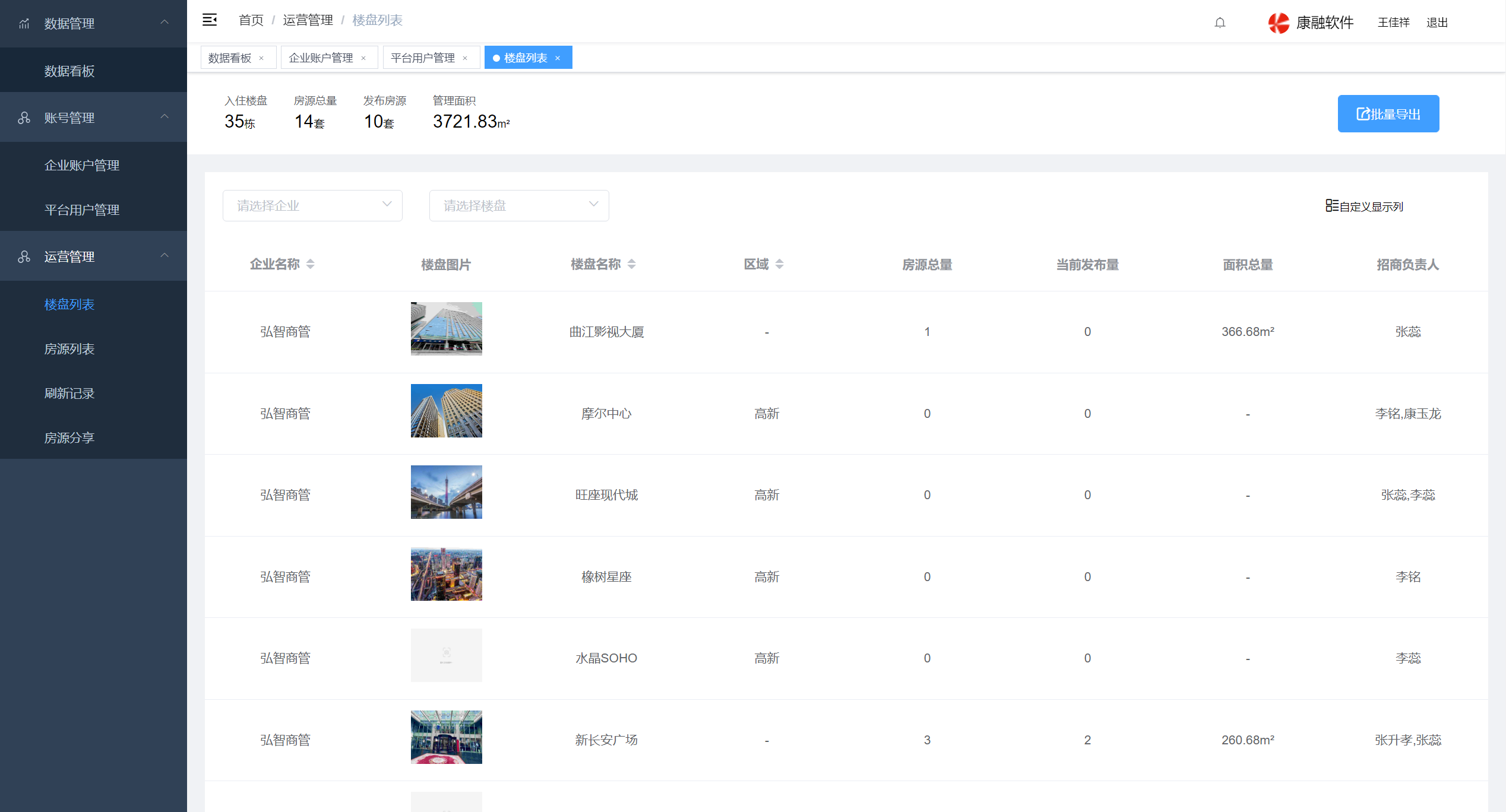Open the 请选择楼盘 dropdown
1506x812 pixels.
click(x=519, y=205)
